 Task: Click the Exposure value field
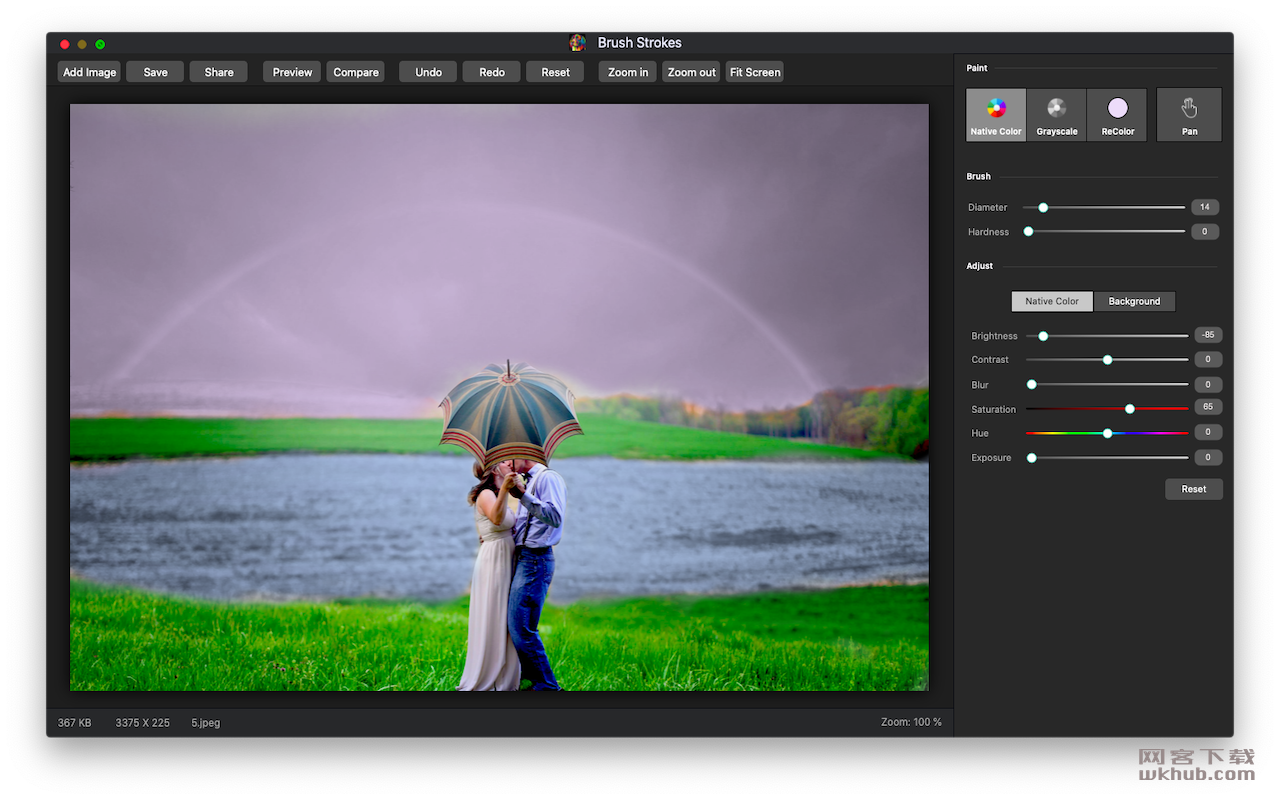pyautogui.click(x=1208, y=457)
